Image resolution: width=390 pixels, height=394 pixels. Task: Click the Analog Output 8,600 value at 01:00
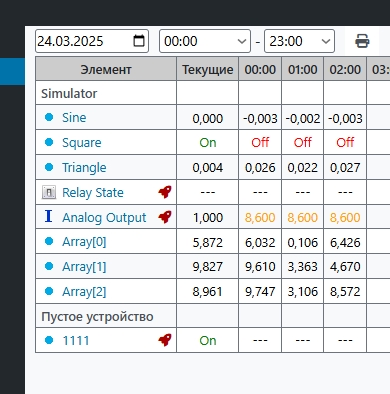302,217
